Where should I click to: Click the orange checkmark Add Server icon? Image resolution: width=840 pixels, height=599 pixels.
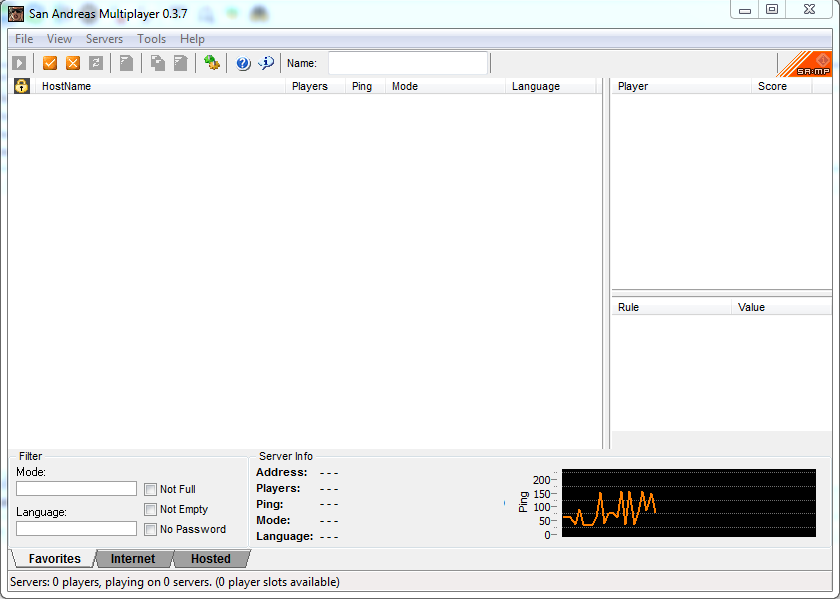pyautogui.click(x=50, y=63)
